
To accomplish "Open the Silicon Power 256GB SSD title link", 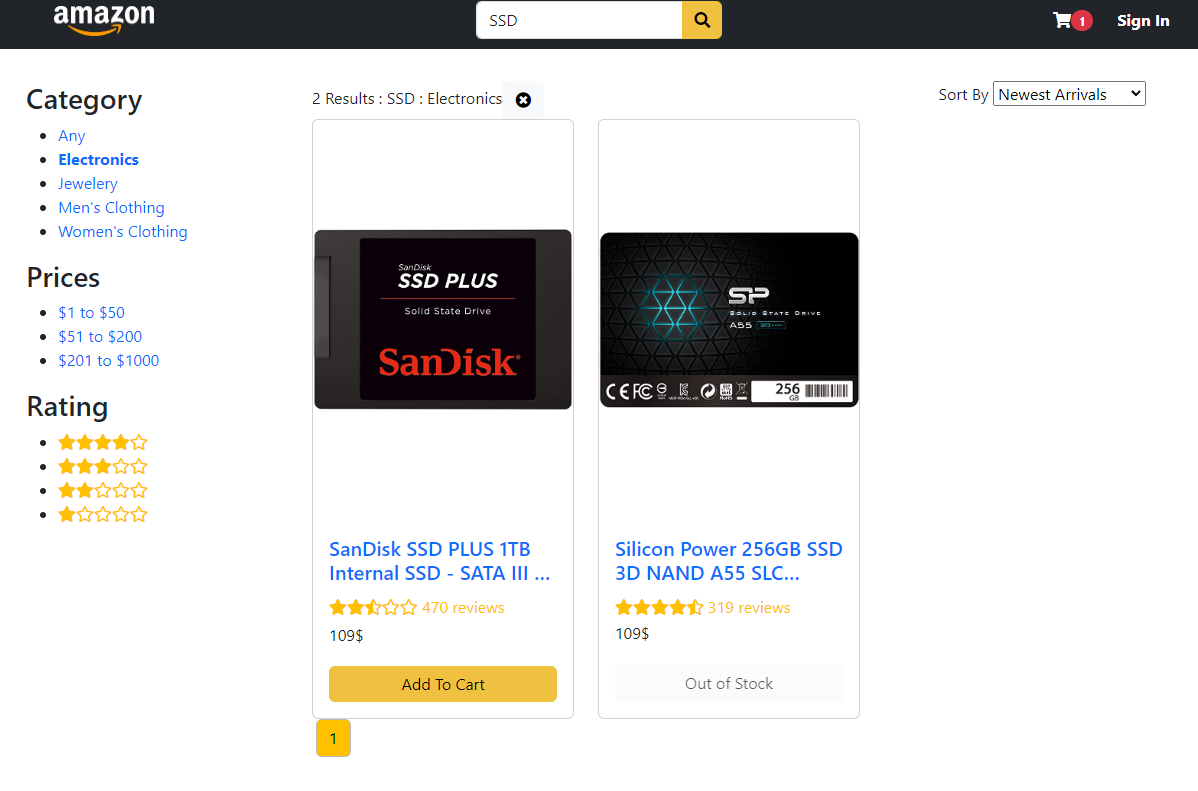I will [729, 561].
